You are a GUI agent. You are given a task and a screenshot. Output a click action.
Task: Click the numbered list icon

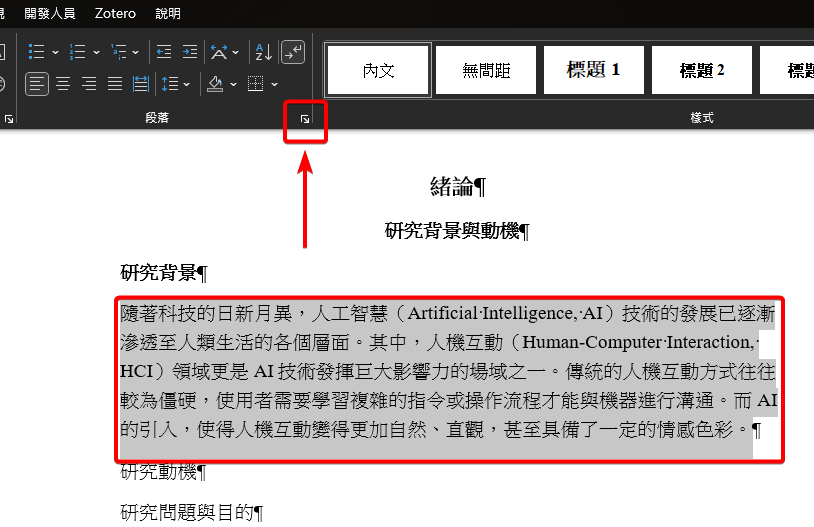(78, 52)
